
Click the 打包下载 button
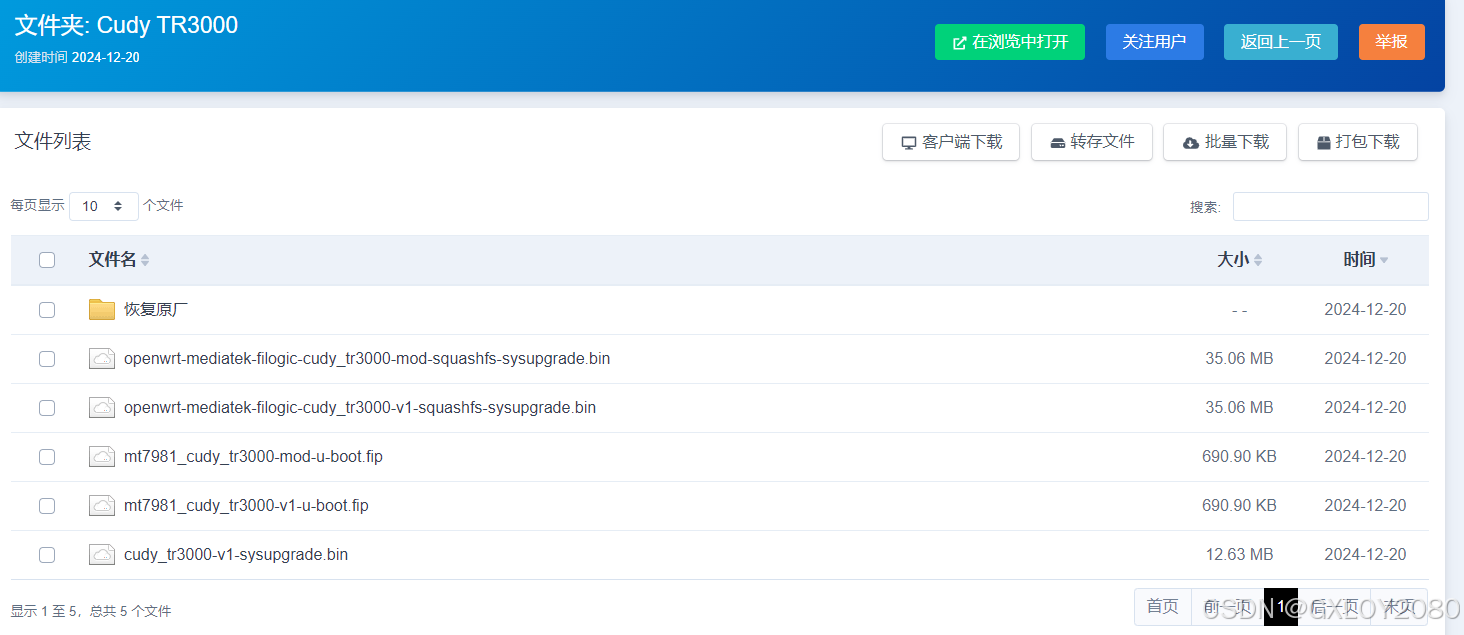(x=1358, y=142)
